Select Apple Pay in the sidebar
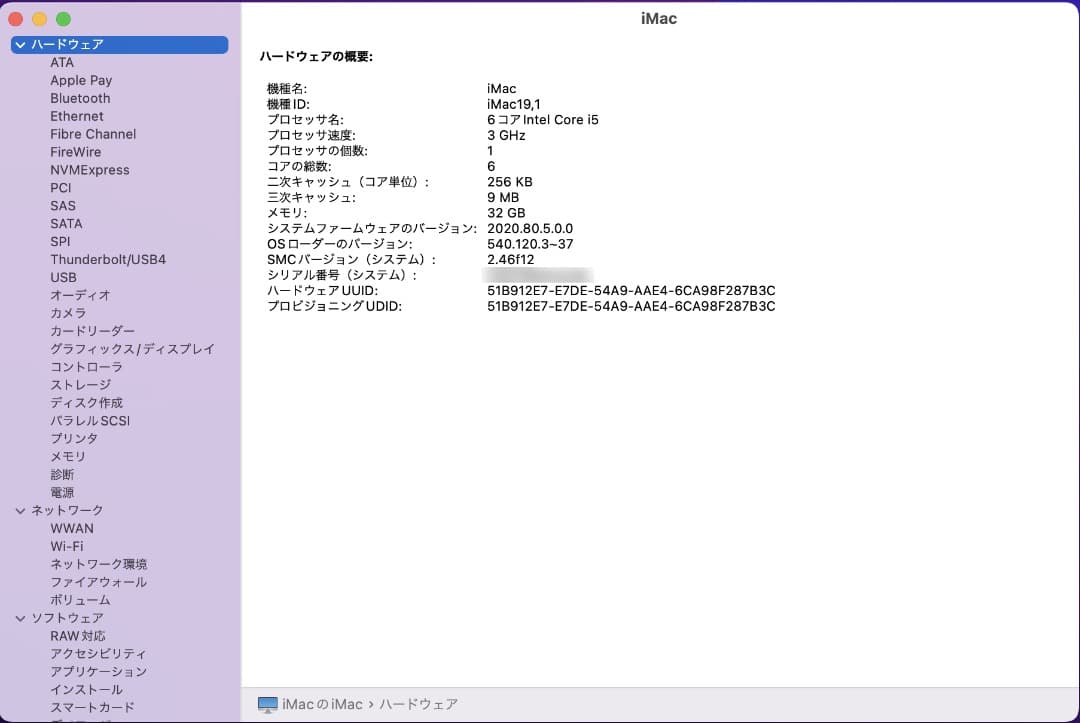Image resolution: width=1080 pixels, height=723 pixels. (x=81, y=80)
